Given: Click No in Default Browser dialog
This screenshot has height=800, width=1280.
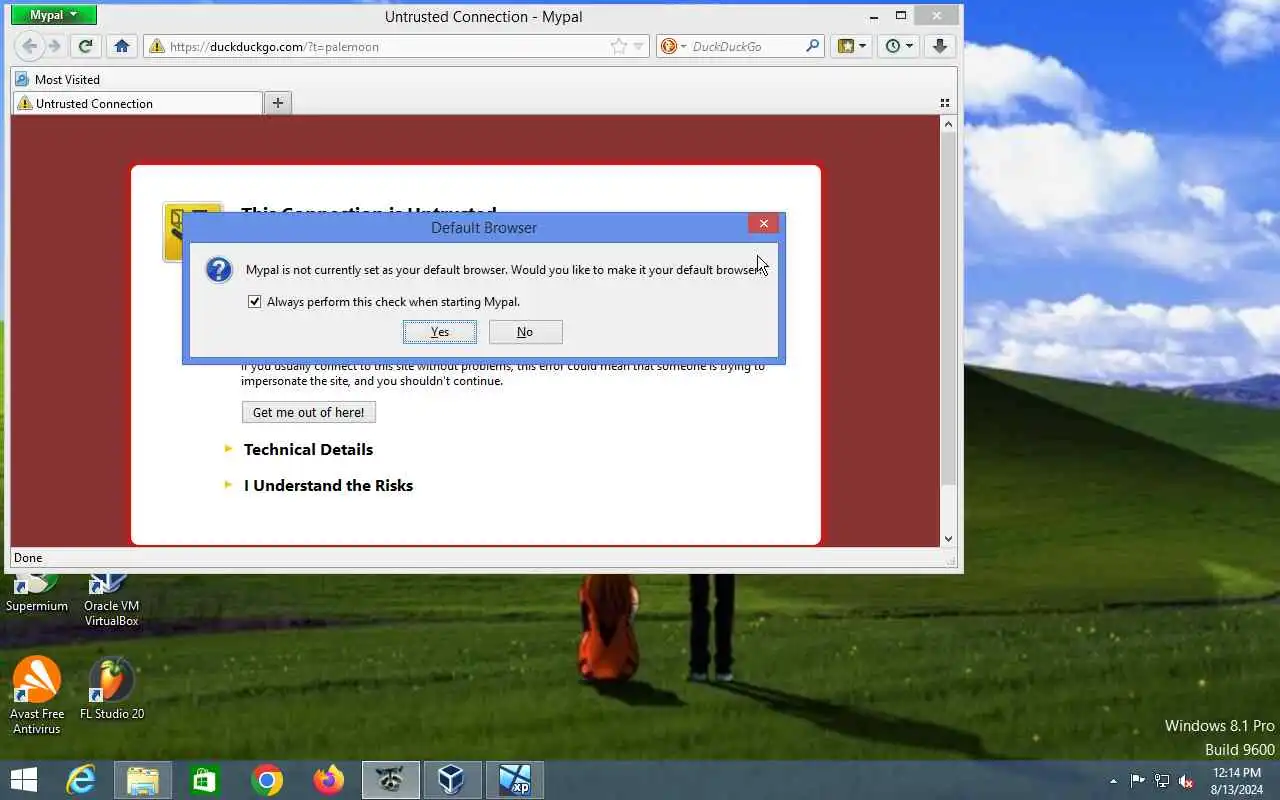Looking at the screenshot, I should pos(525,332).
